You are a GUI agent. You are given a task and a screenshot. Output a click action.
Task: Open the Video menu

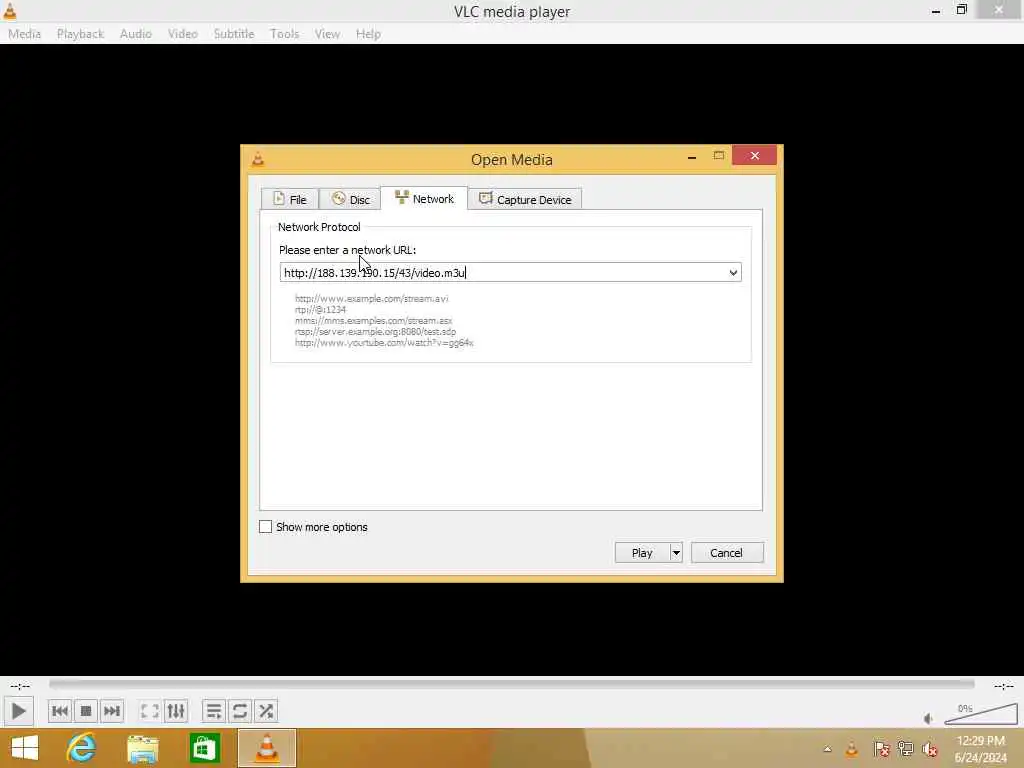tap(183, 34)
